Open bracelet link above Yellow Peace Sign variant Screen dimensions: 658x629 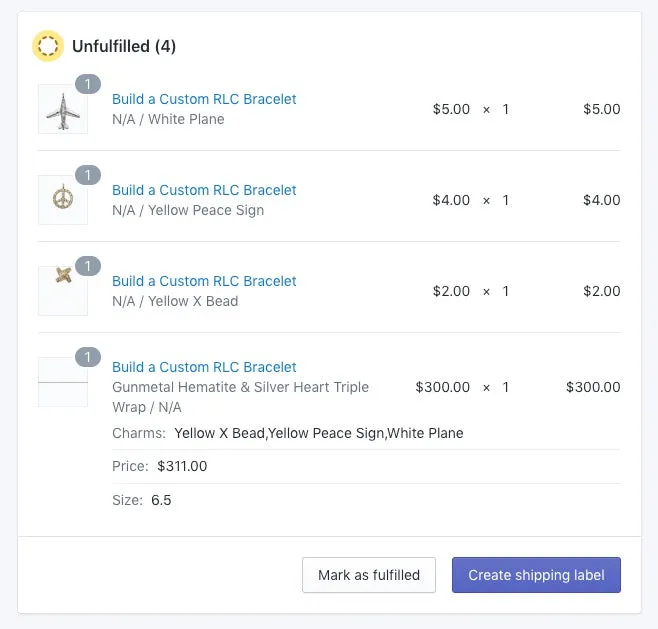pyautogui.click(x=204, y=190)
